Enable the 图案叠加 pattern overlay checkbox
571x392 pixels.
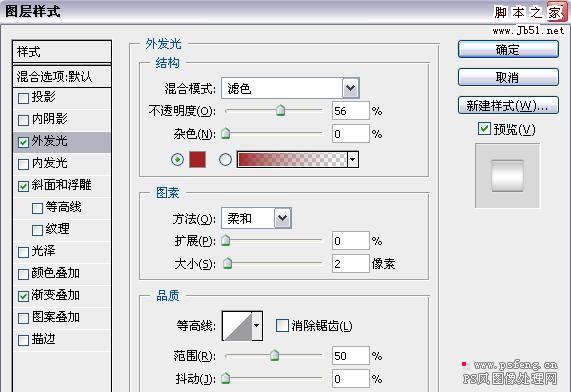pos(23,318)
